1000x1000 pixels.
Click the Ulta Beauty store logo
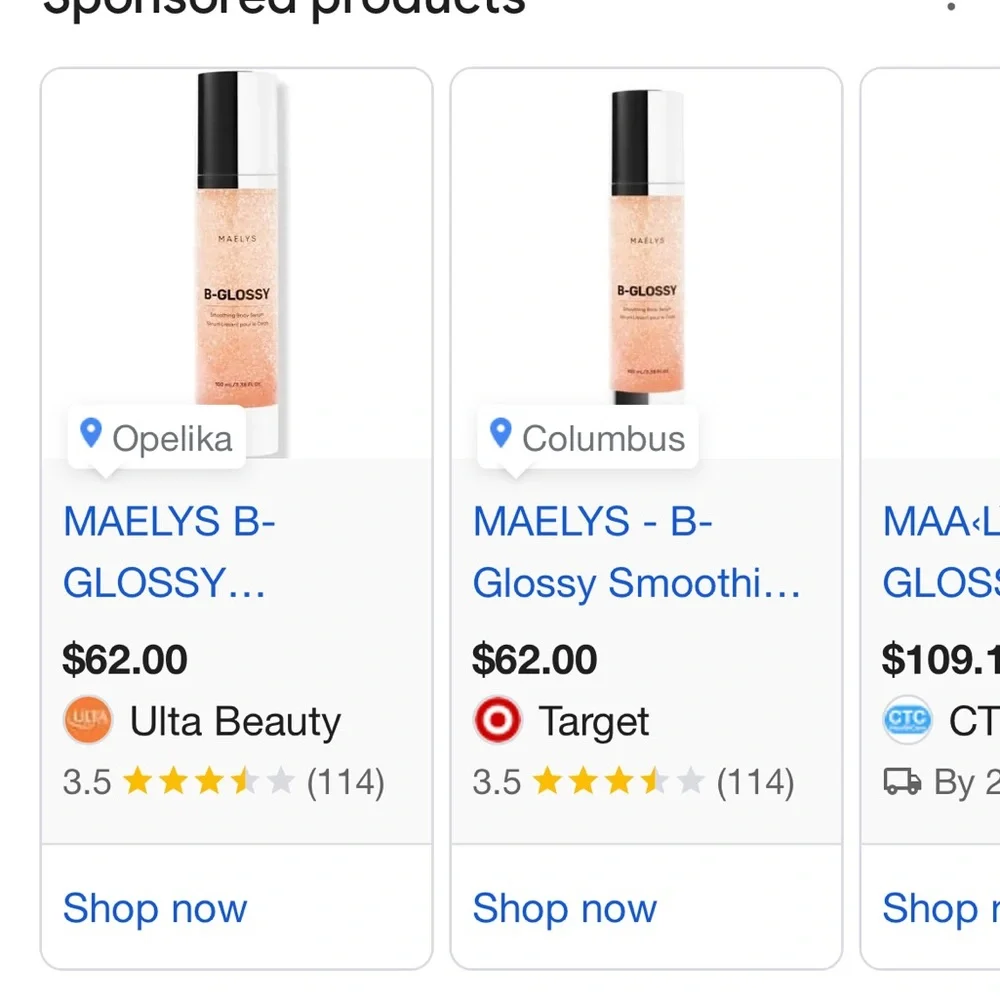click(88, 721)
